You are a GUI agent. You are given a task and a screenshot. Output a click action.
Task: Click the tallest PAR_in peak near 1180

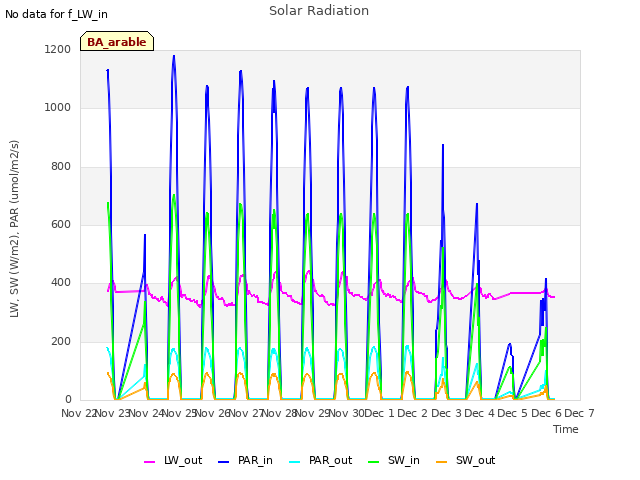coord(174,56)
